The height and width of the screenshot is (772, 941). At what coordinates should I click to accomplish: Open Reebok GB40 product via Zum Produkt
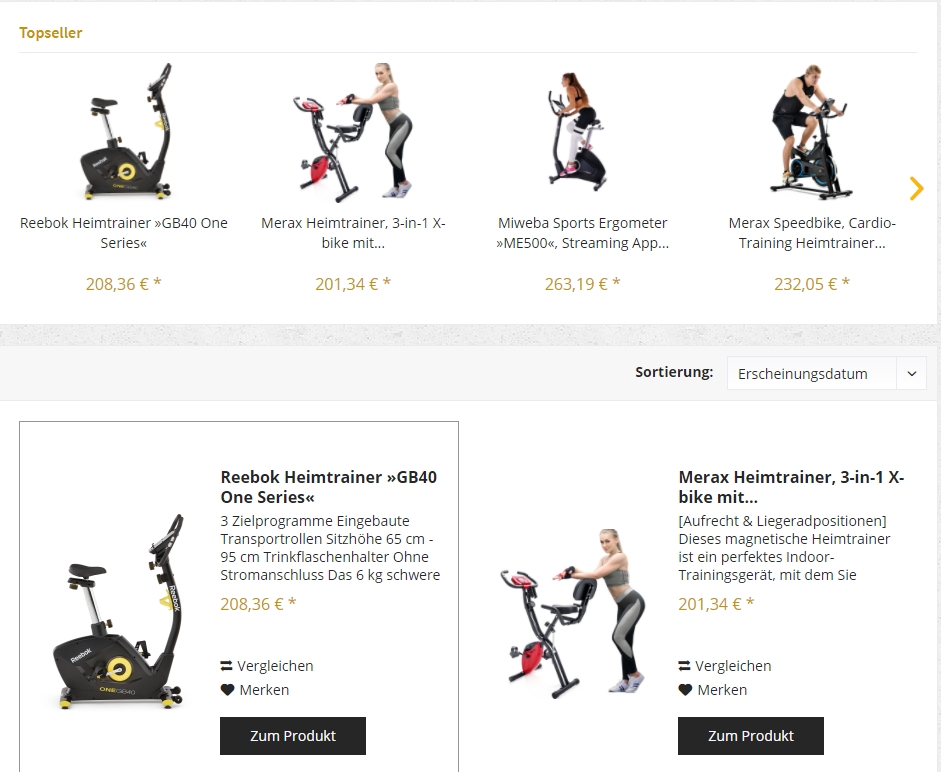pyautogui.click(x=293, y=735)
